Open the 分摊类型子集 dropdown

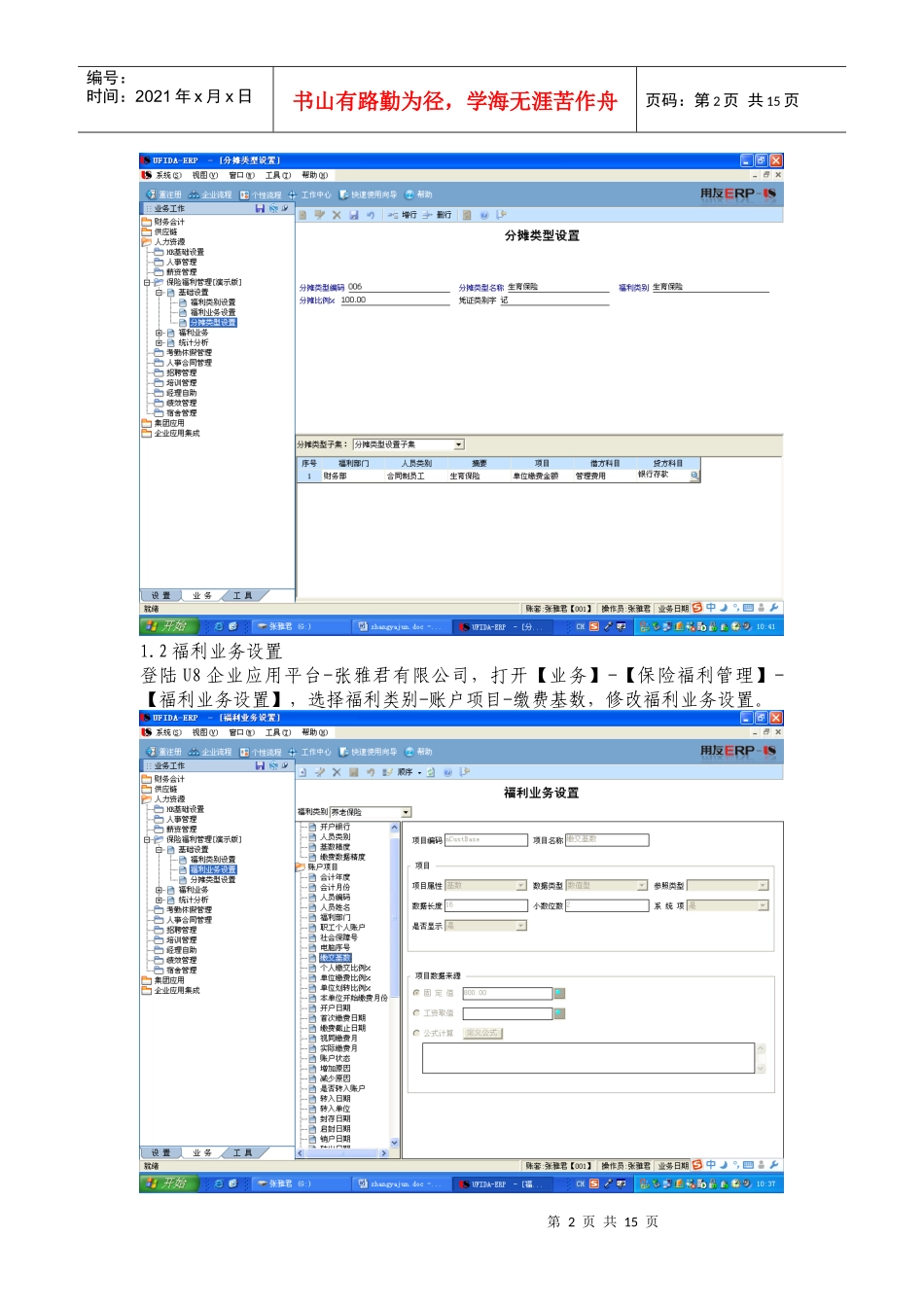coord(459,444)
